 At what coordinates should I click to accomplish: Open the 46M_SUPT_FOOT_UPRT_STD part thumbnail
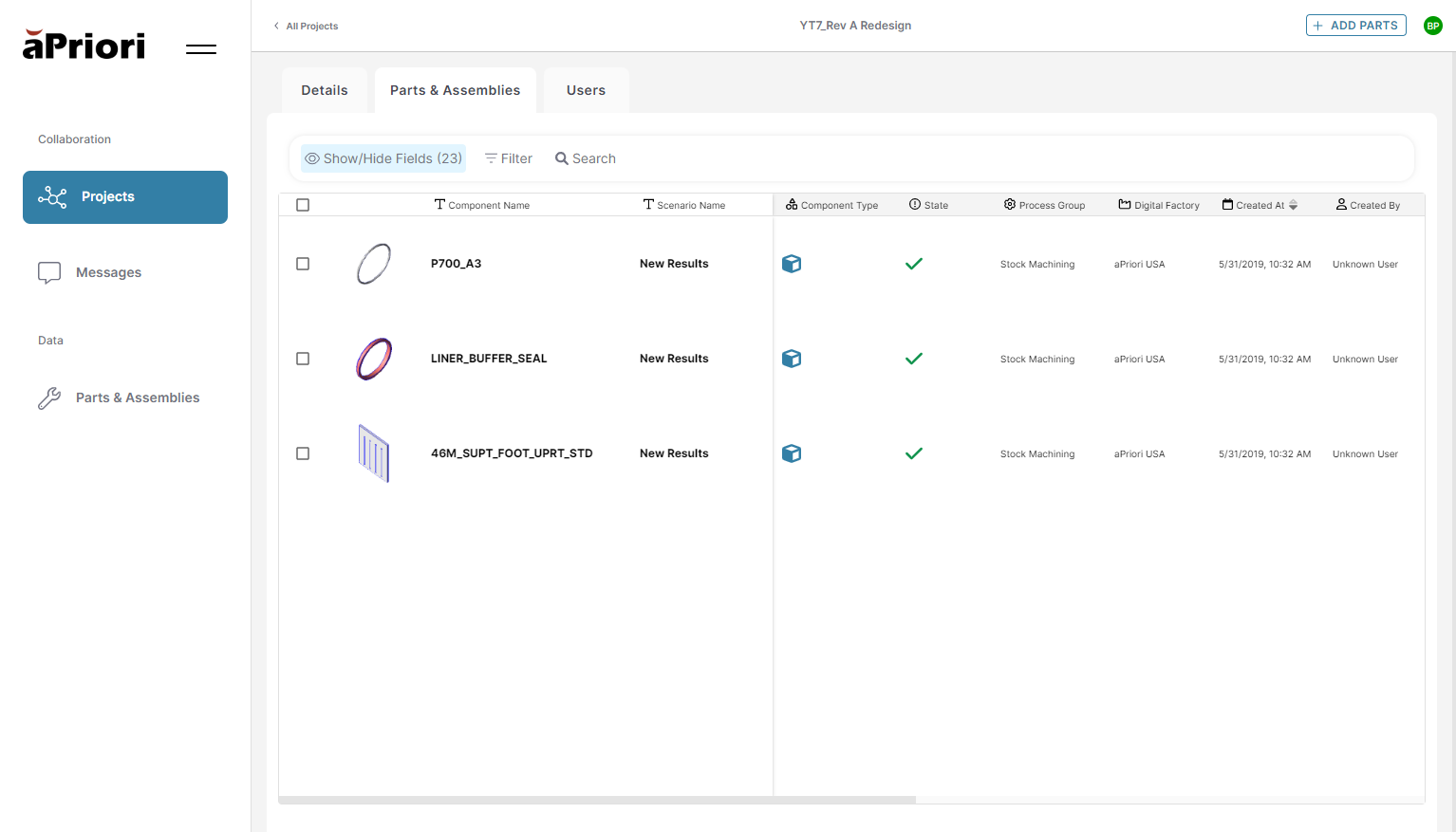(x=374, y=453)
